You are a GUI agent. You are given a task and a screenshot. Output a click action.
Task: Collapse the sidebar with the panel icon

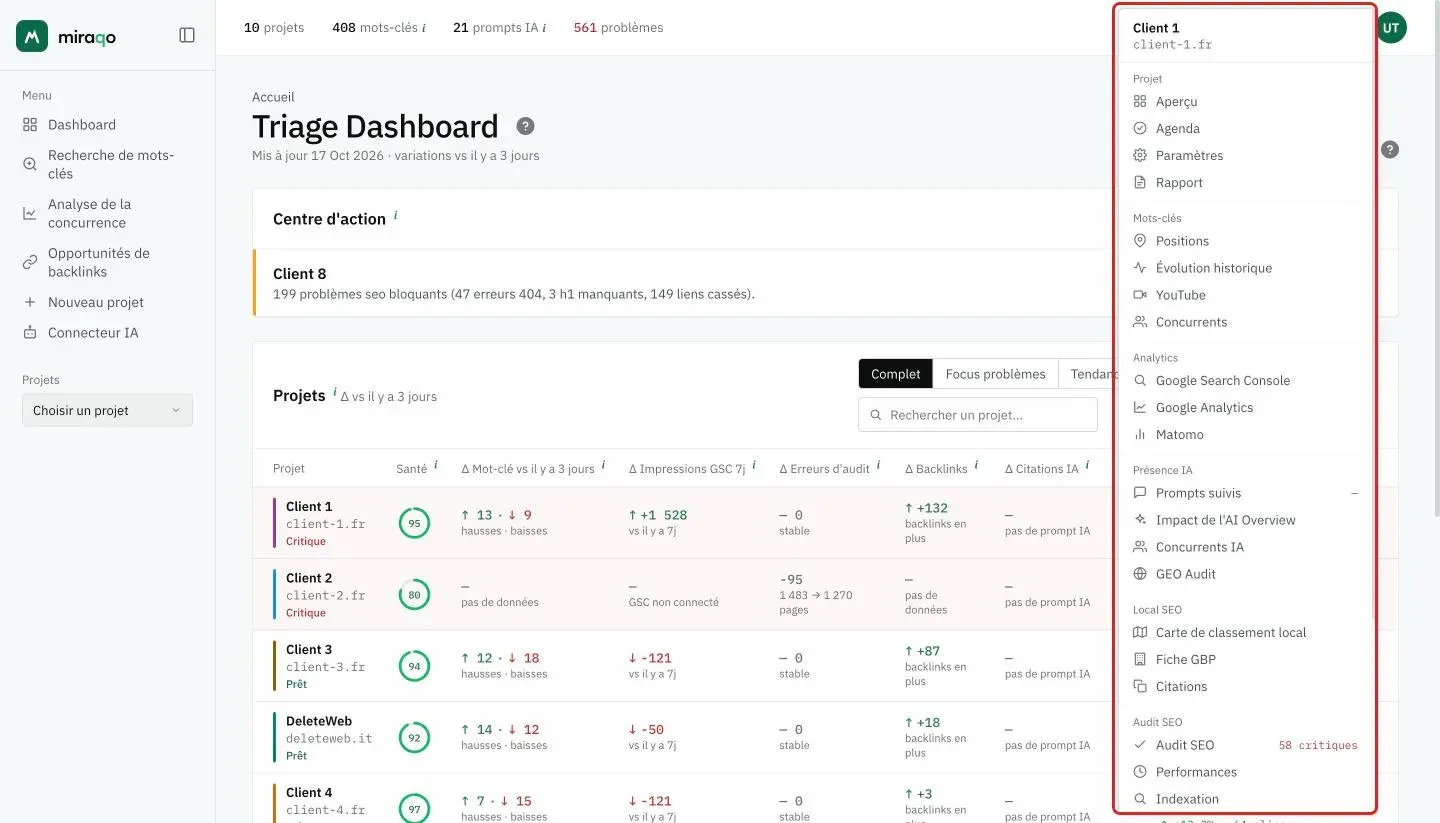point(187,35)
